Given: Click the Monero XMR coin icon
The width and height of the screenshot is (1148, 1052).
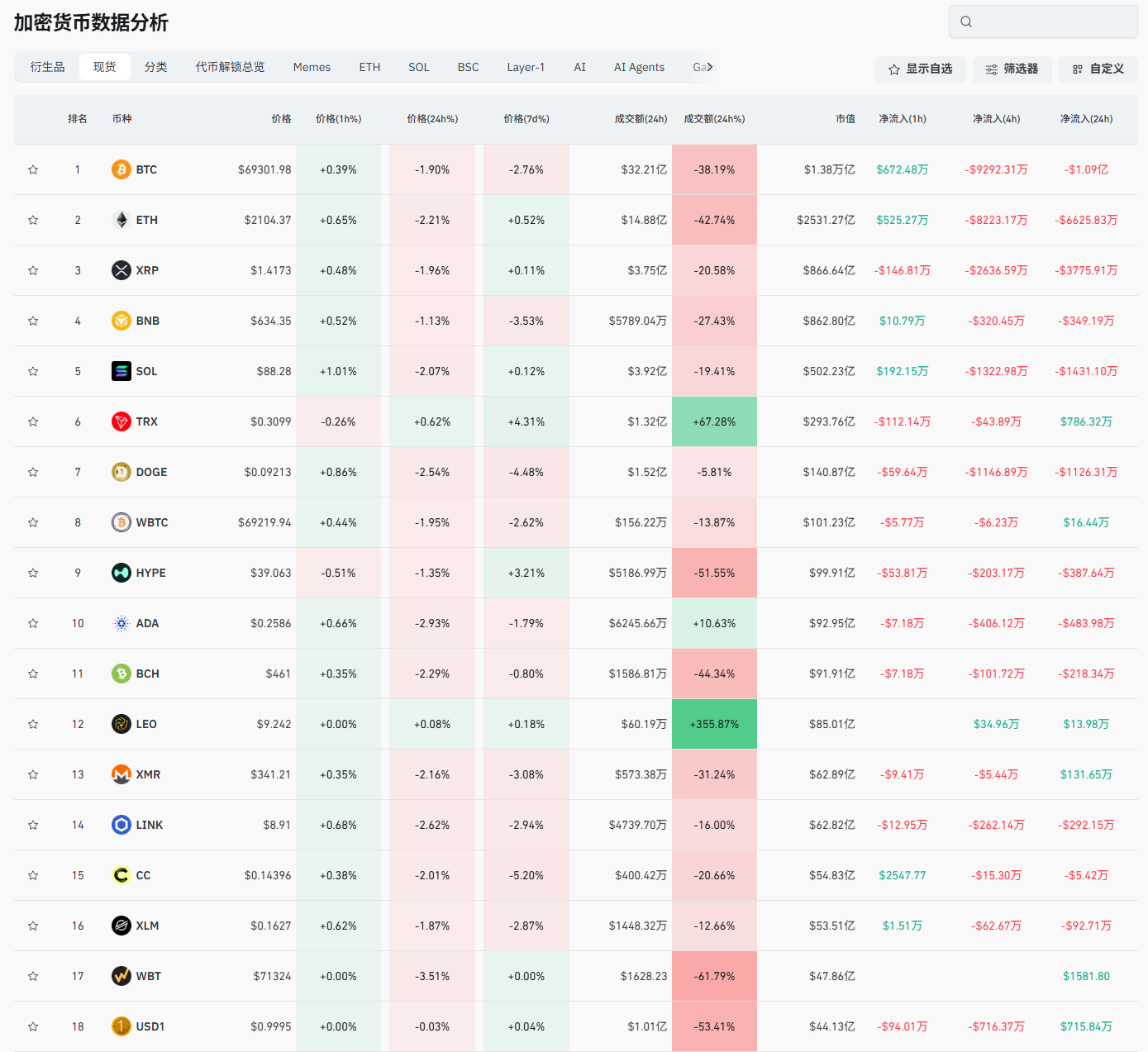Looking at the screenshot, I should point(121,774).
